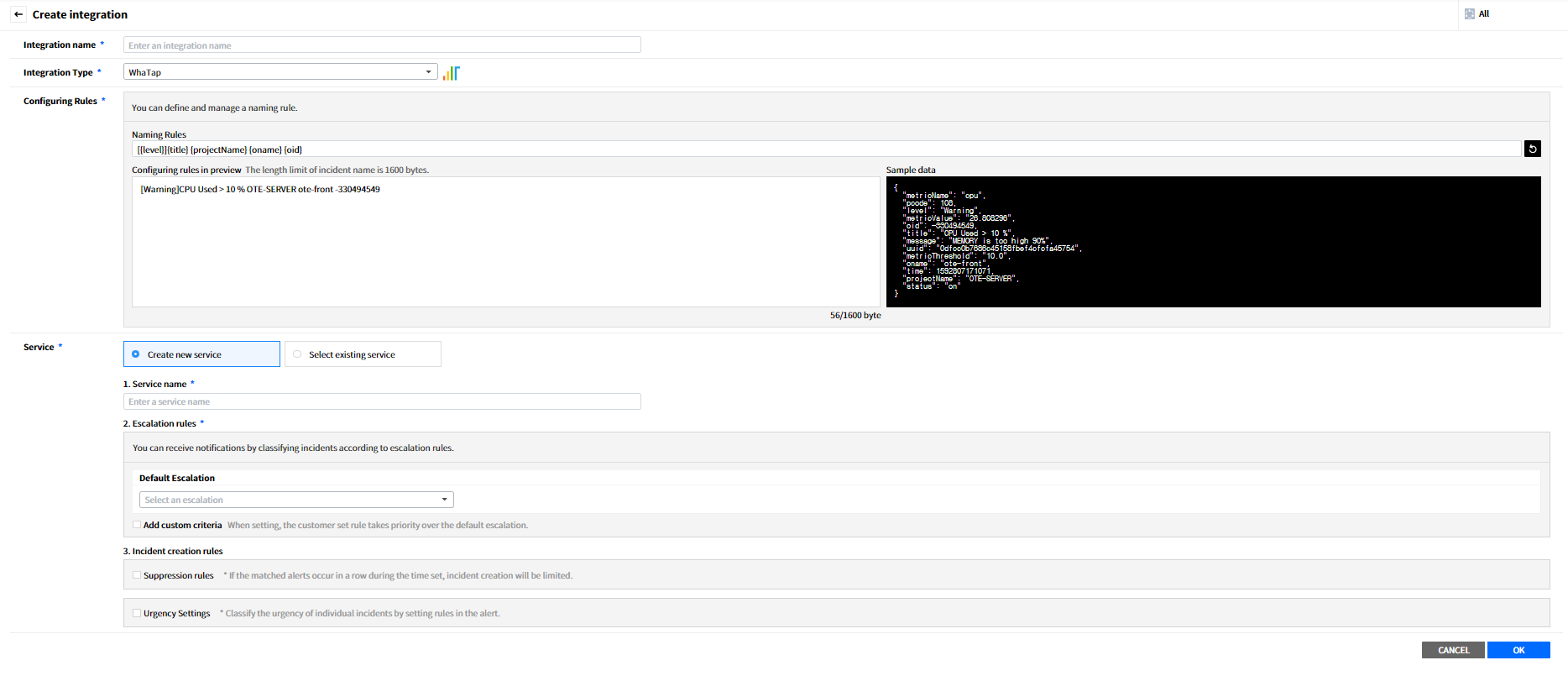Enable the Add custom criteria checkbox
The height and width of the screenshot is (676, 1568).
[x=137, y=525]
